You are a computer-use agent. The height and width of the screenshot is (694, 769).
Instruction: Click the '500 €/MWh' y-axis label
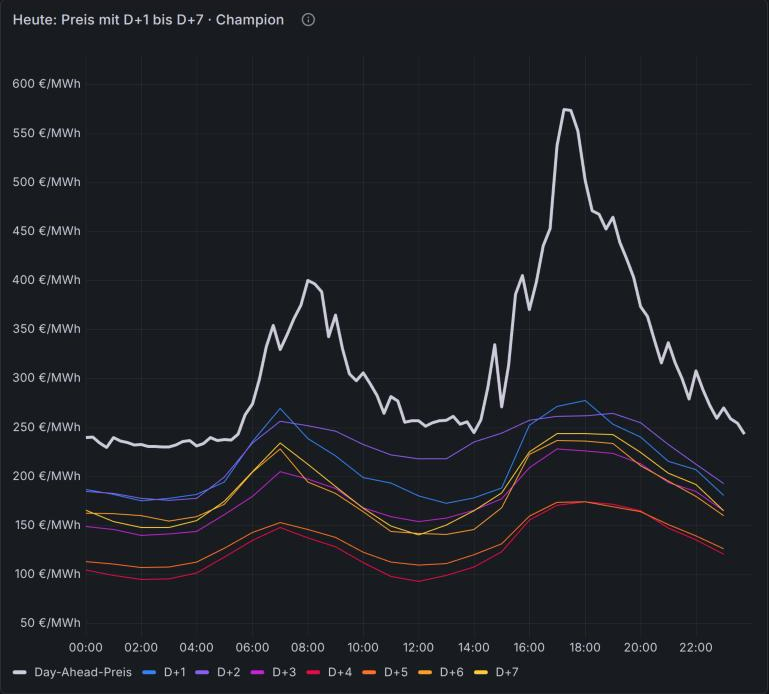click(x=47, y=182)
